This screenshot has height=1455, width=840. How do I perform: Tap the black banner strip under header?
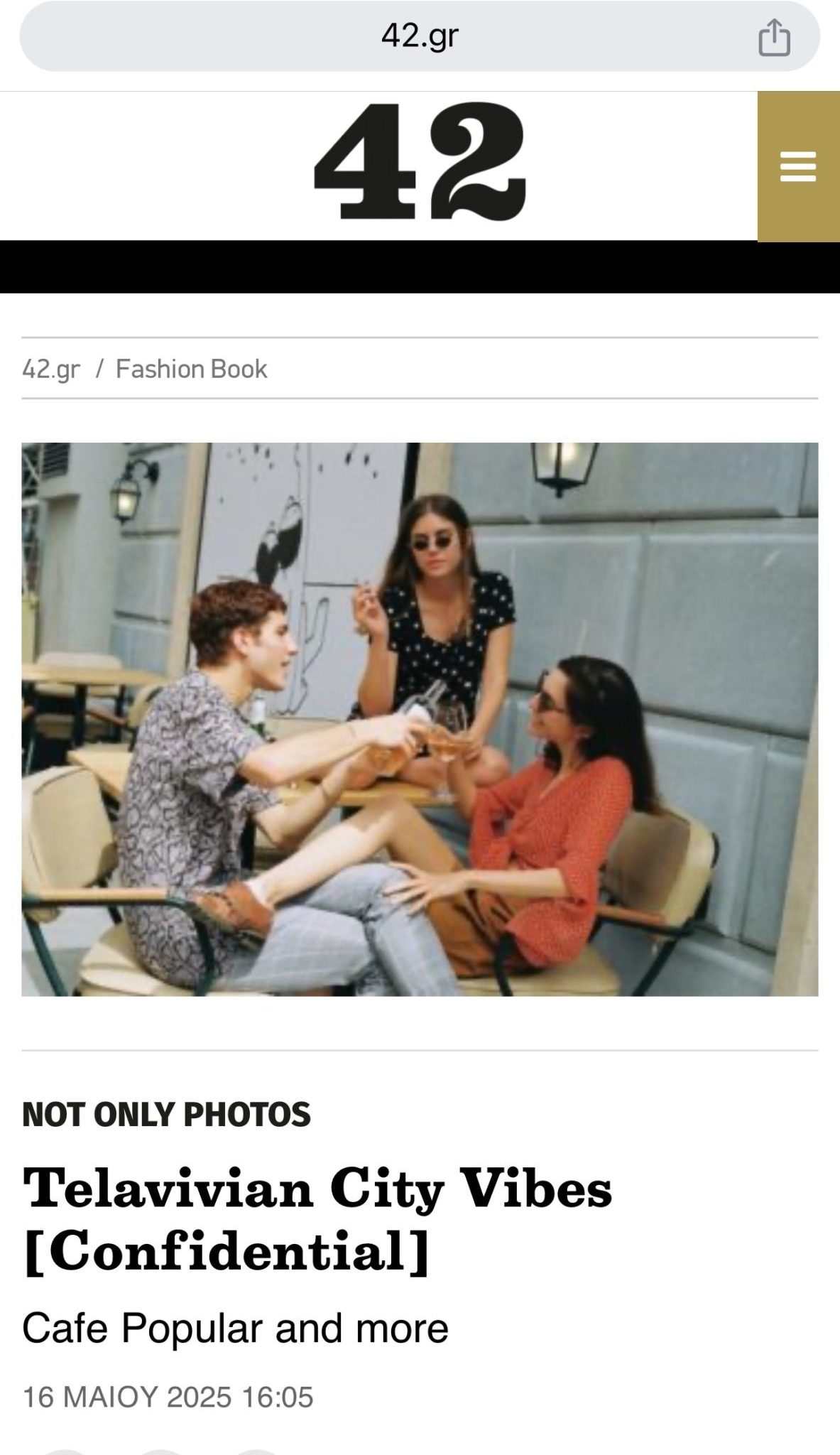coord(420,267)
